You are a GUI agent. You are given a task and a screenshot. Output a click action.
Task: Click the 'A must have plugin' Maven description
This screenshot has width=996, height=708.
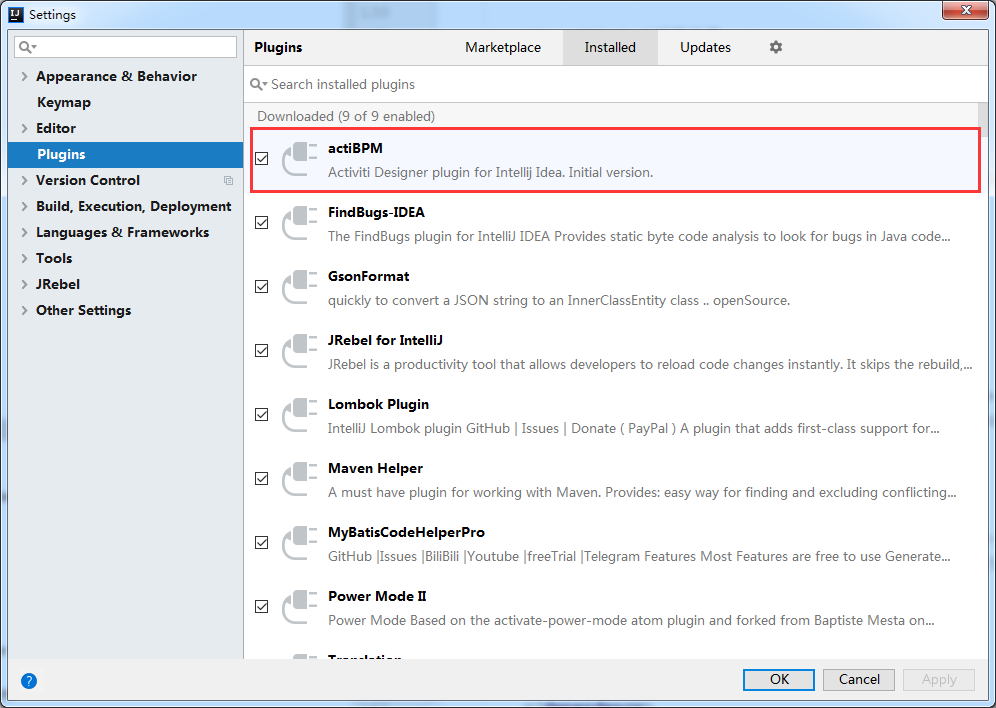click(642, 493)
